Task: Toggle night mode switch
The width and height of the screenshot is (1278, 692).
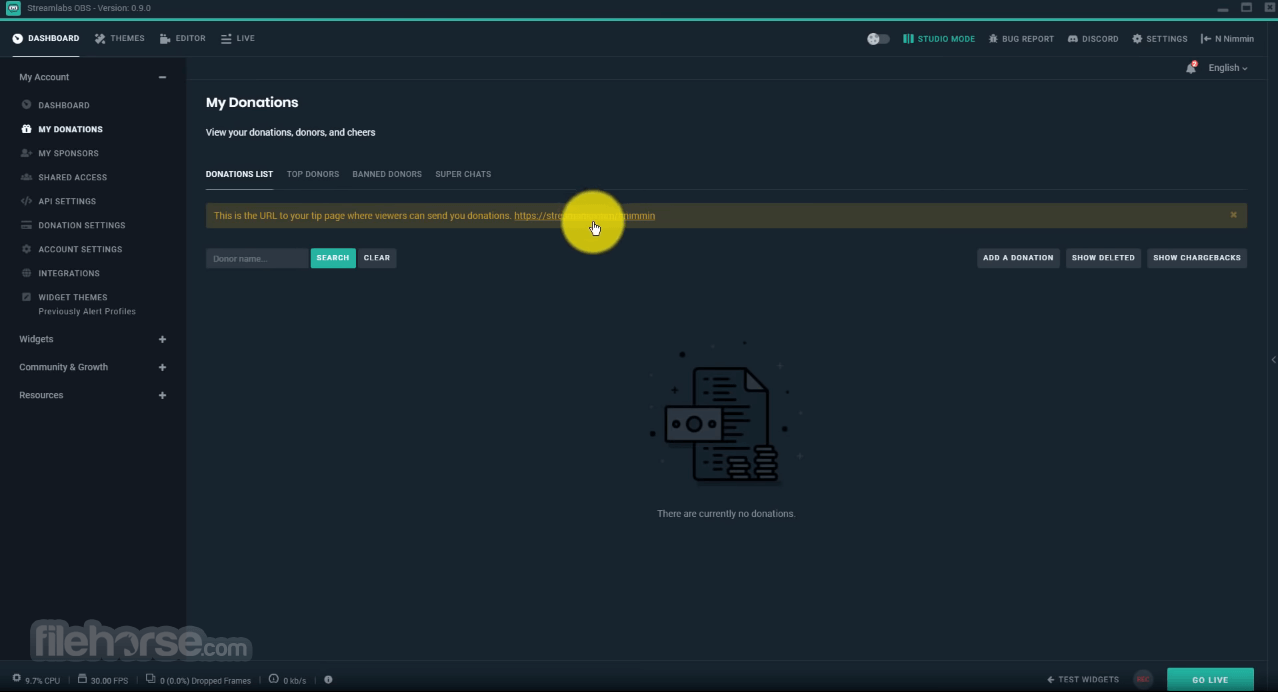Action: (878, 39)
